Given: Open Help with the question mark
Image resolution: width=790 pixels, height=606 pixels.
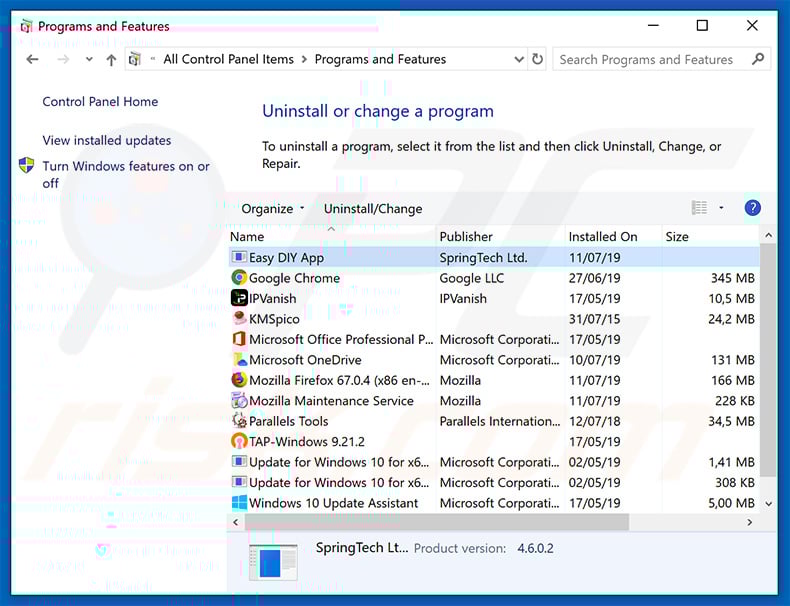Looking at the screenshot, I should [752, 208].
